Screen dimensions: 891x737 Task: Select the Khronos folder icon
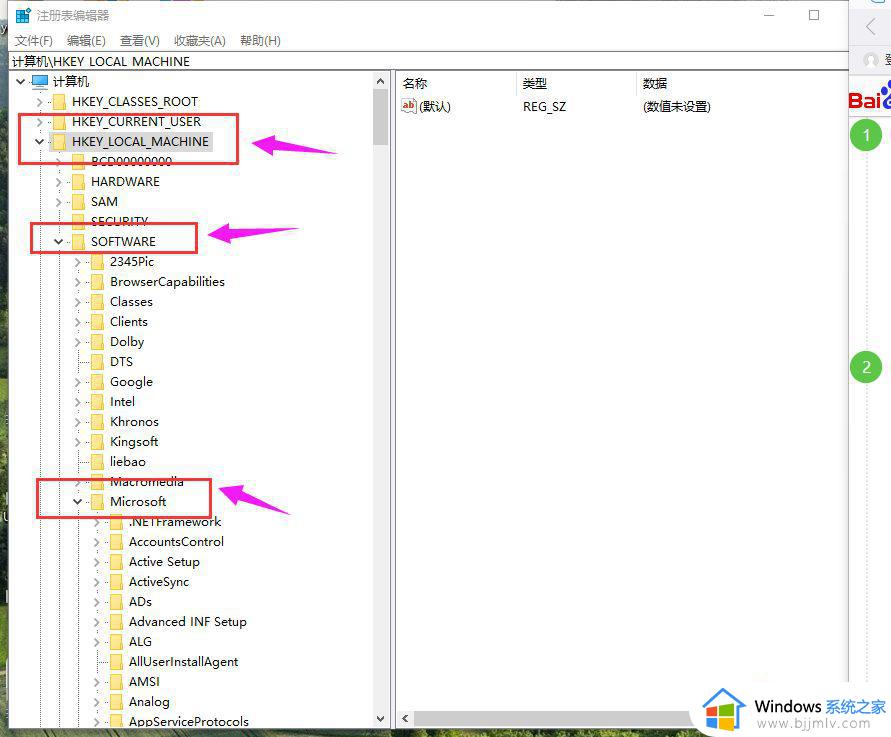click(98, 422)
